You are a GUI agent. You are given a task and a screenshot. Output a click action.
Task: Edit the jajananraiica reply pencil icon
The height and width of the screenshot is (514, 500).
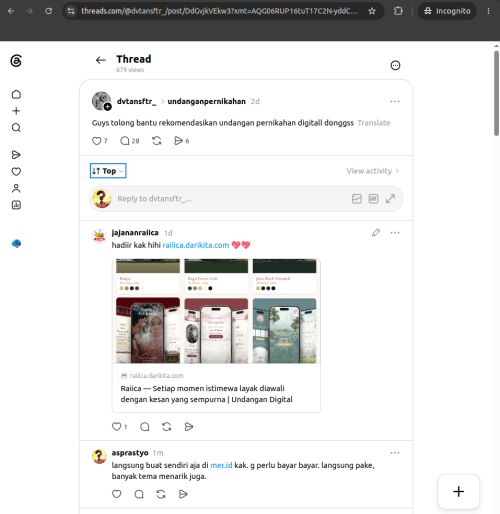point(376,233)
